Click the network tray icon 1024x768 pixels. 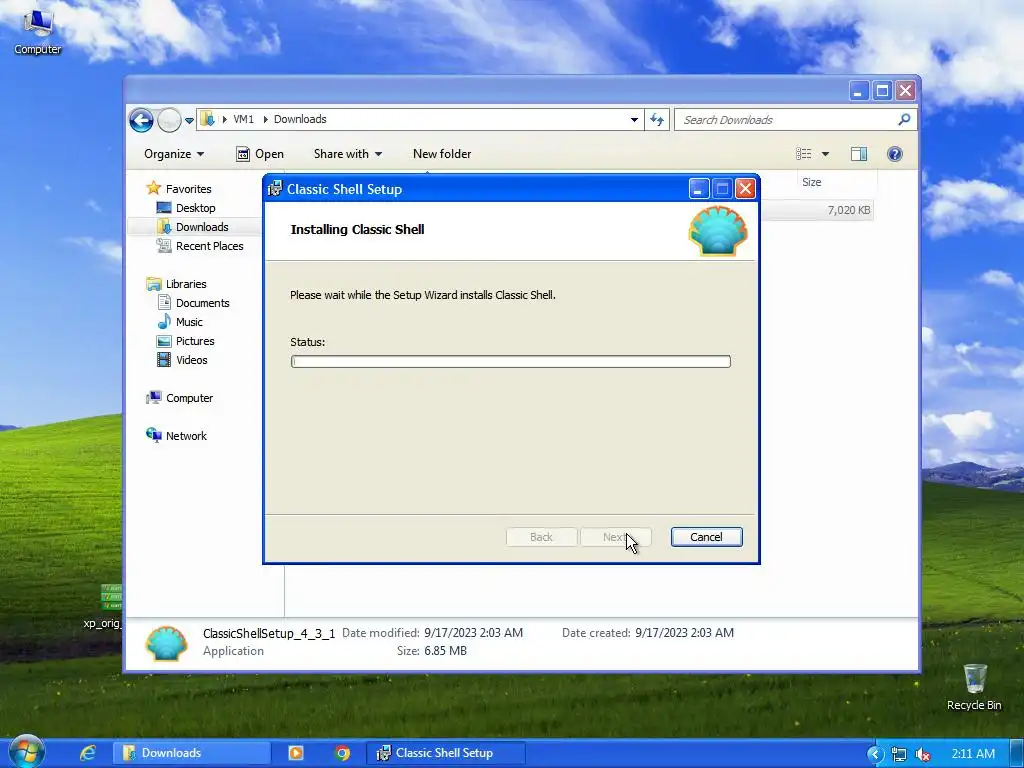coord(899,754)
